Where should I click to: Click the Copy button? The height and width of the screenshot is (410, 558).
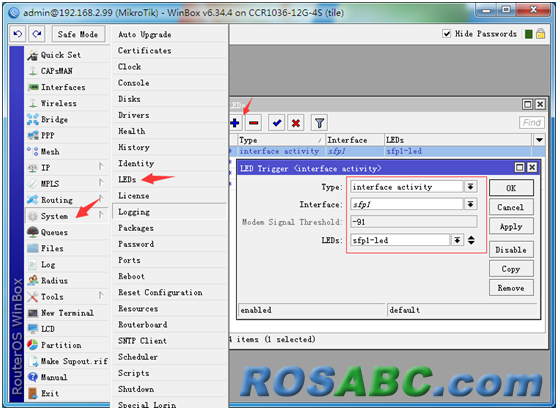[511, 269]
